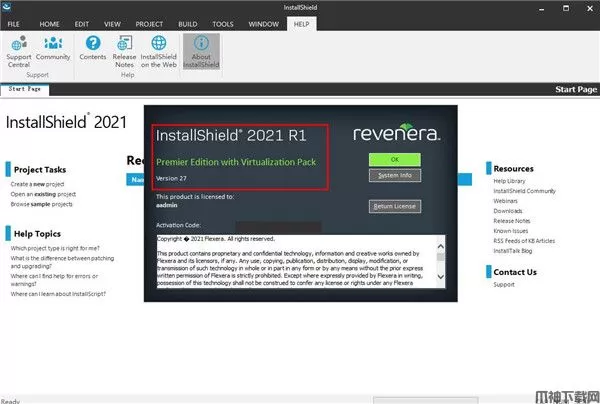This screenshot has width=600, height=404.
Task: Click the licensed user name 'aadmin'
Action: pyautogui.click(x=167, y=205)
